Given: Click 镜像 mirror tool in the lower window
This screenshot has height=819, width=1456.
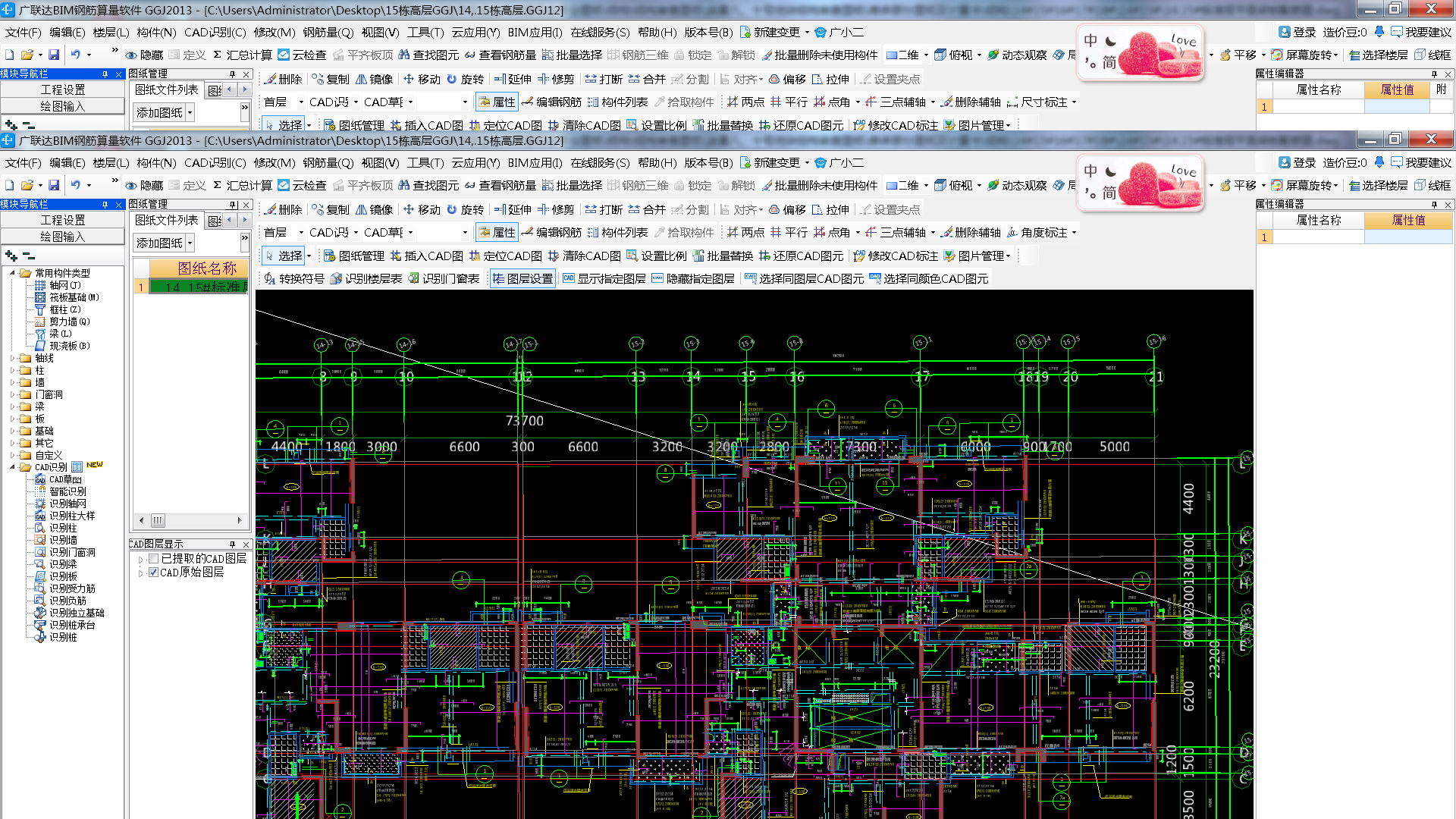Looking at the screenshot, I should (x=375, y=209).
